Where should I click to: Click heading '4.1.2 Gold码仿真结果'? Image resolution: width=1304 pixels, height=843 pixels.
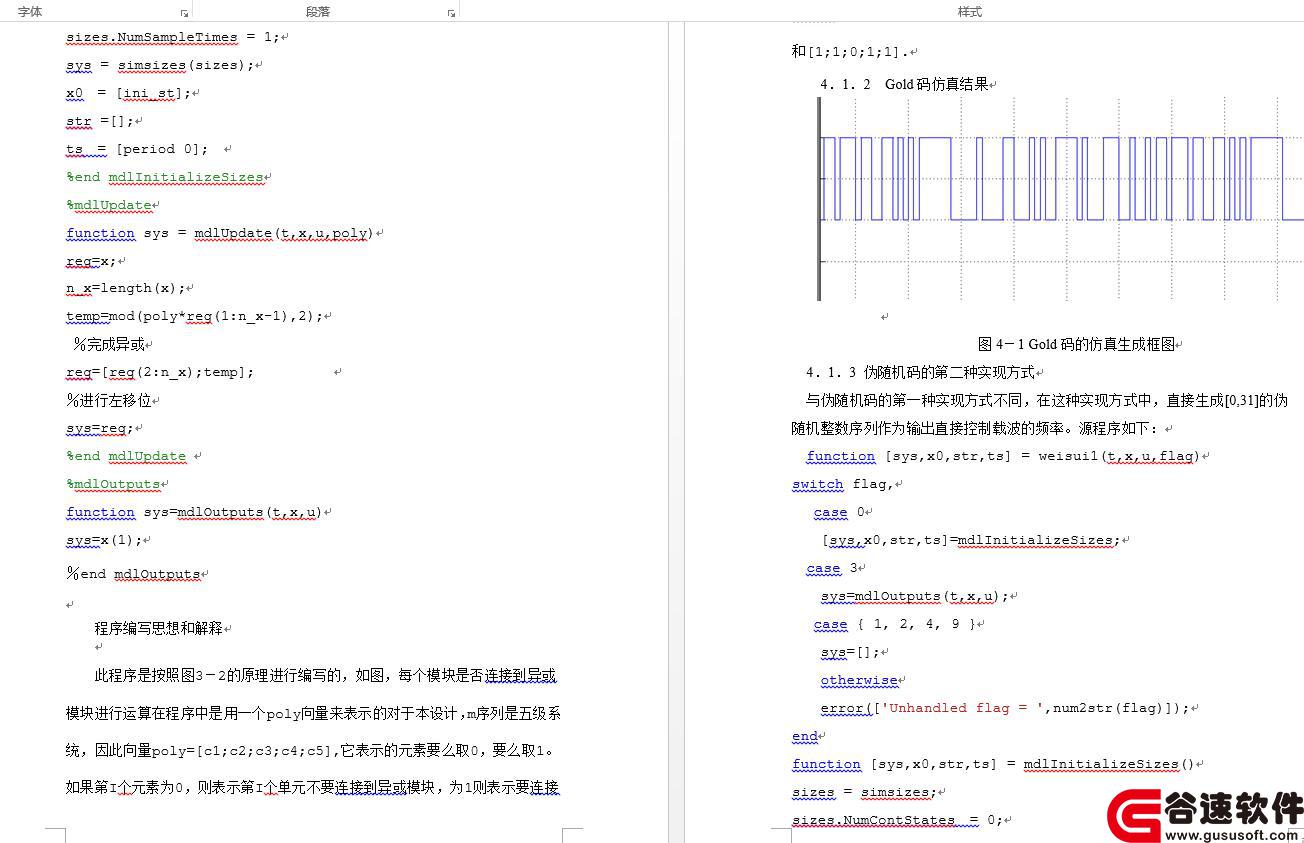coord(904,84)
